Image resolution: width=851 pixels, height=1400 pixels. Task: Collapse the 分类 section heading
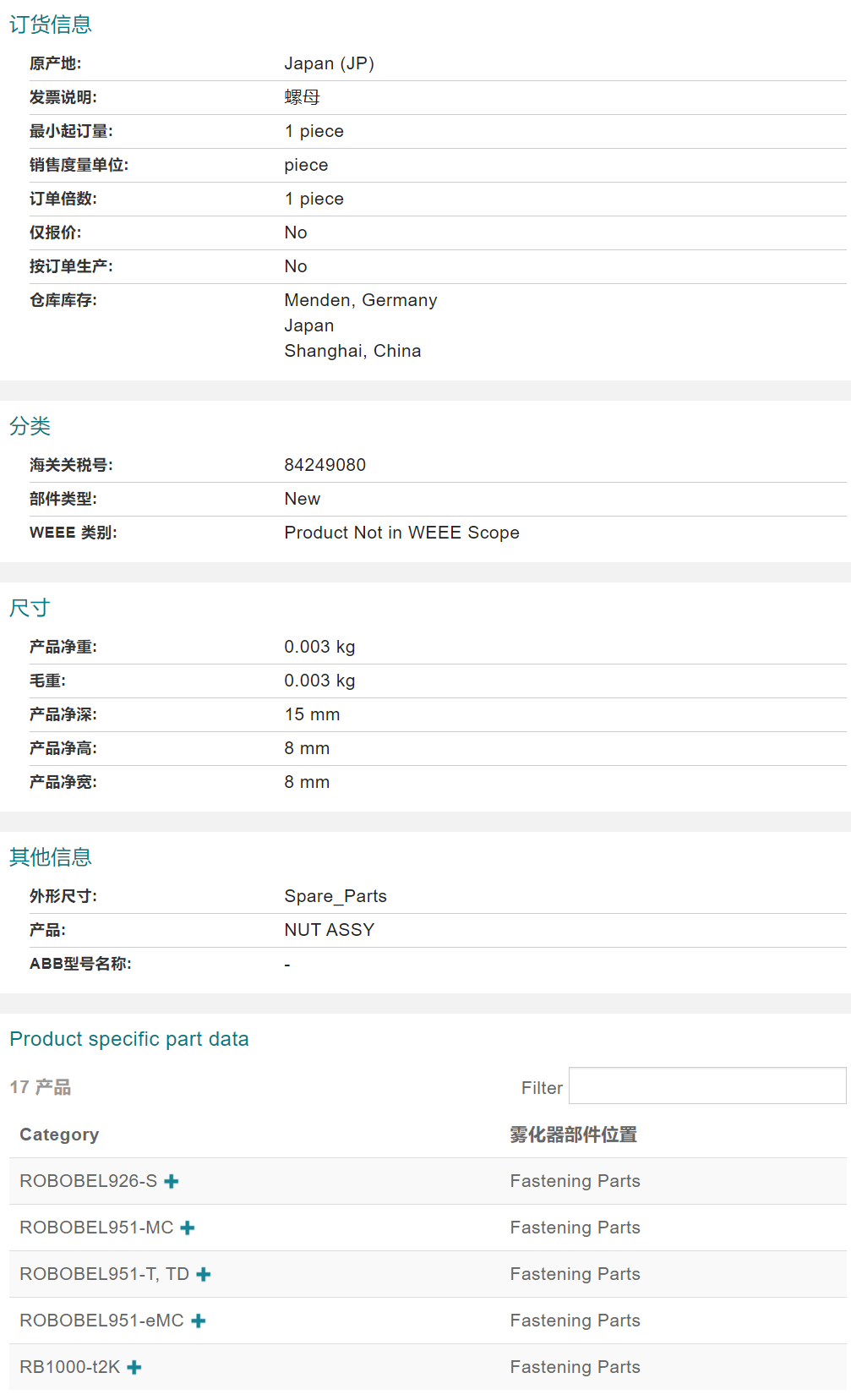pos(30,426)
